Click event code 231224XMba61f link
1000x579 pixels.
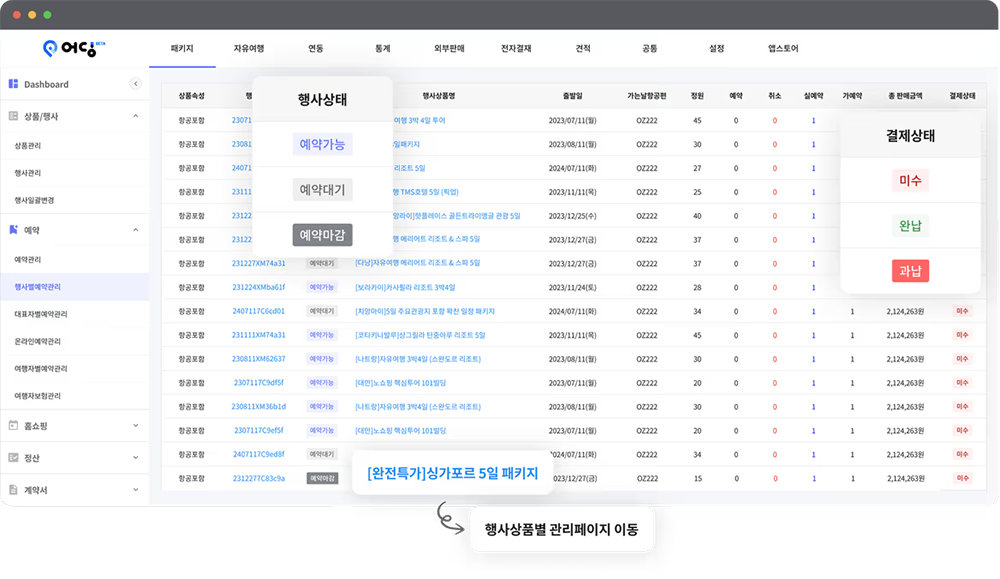pos(259,287)
